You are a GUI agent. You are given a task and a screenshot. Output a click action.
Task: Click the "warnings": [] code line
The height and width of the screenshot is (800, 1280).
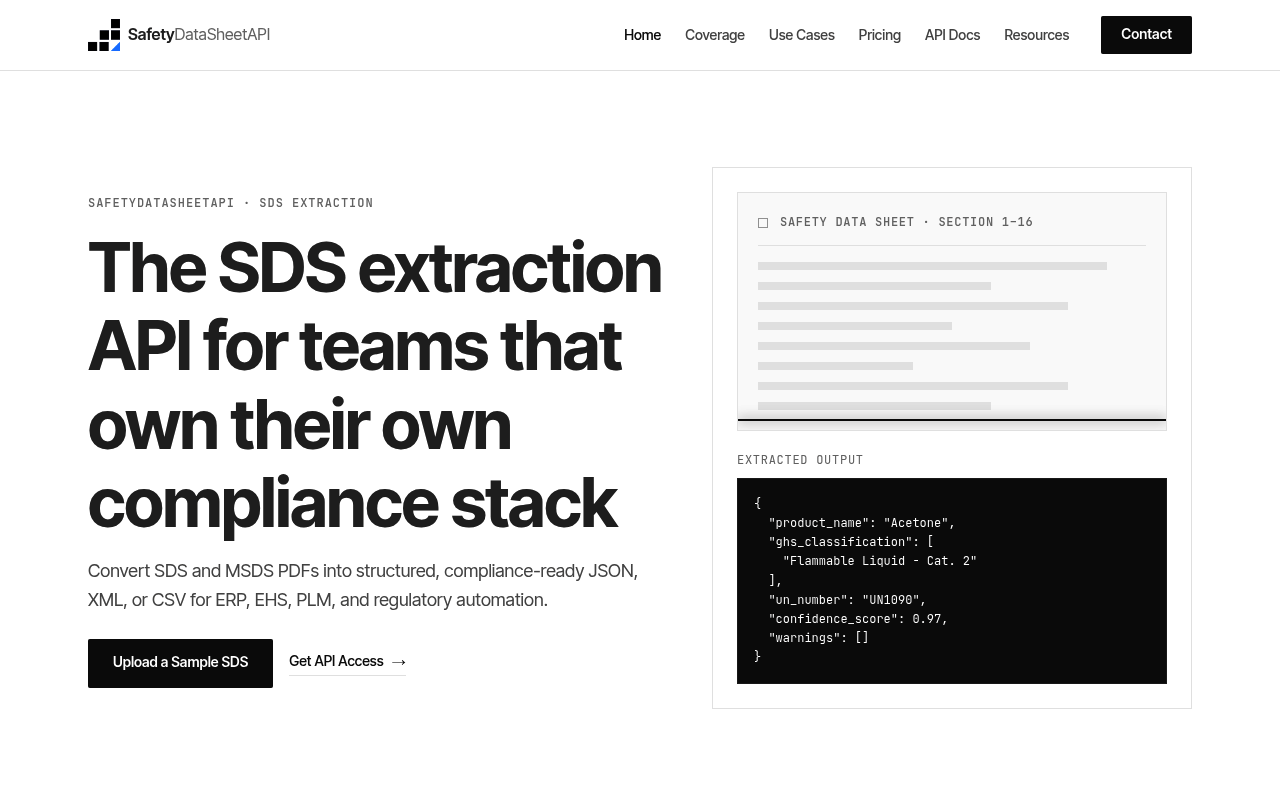tap(818, 638)
